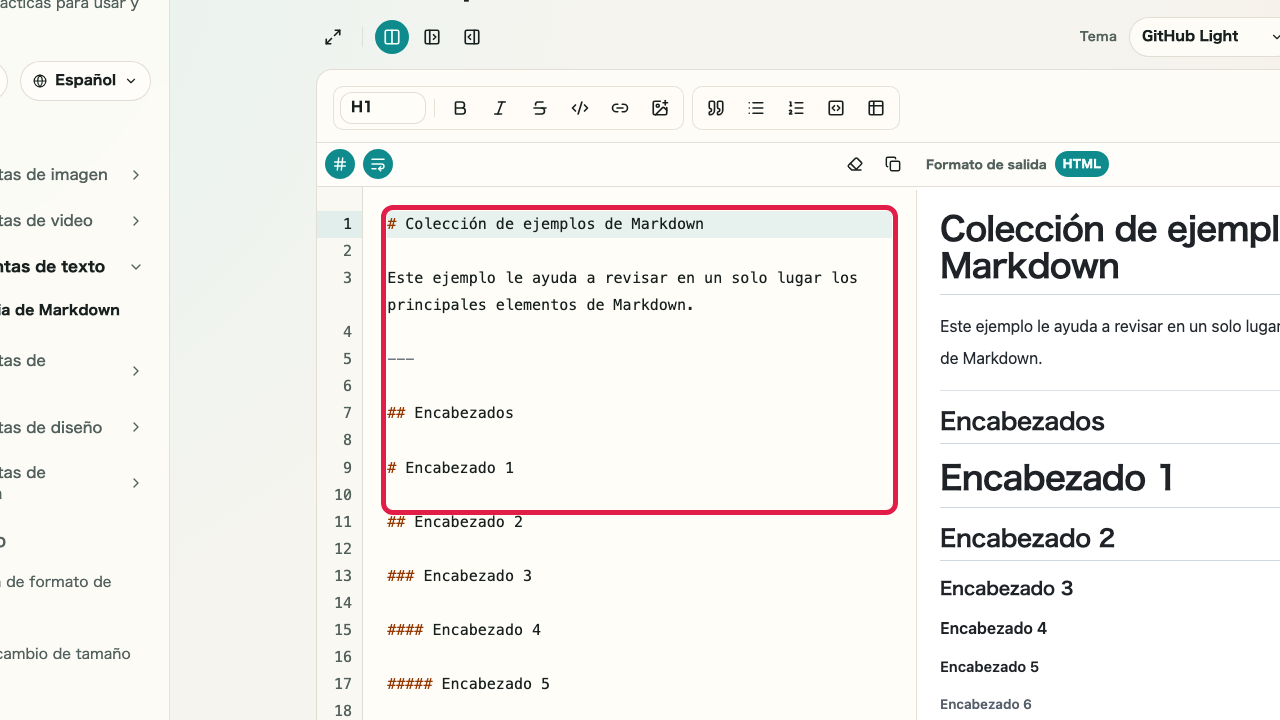The image size is (1280, 720).
Task: Click editor line '### Encabezado 3'
Action: point(459,576)
